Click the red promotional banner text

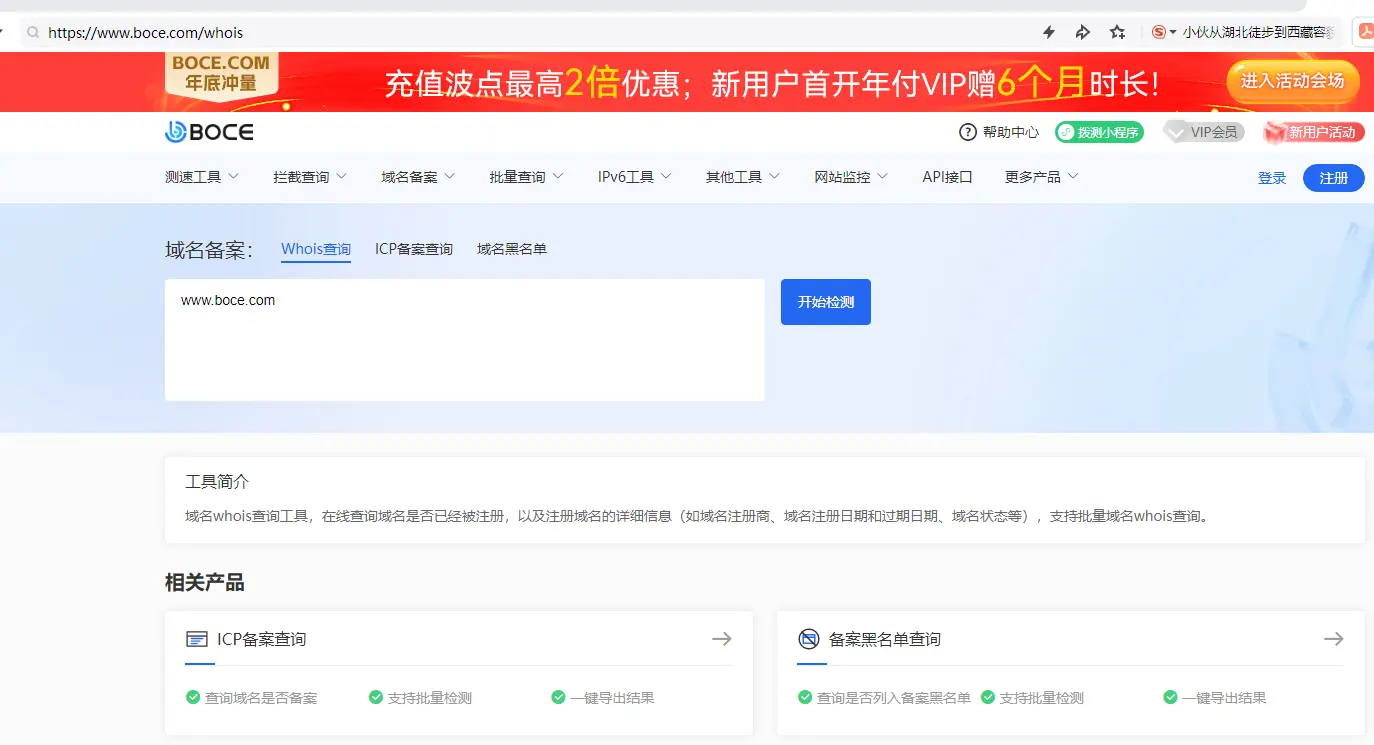click(772, 83)
